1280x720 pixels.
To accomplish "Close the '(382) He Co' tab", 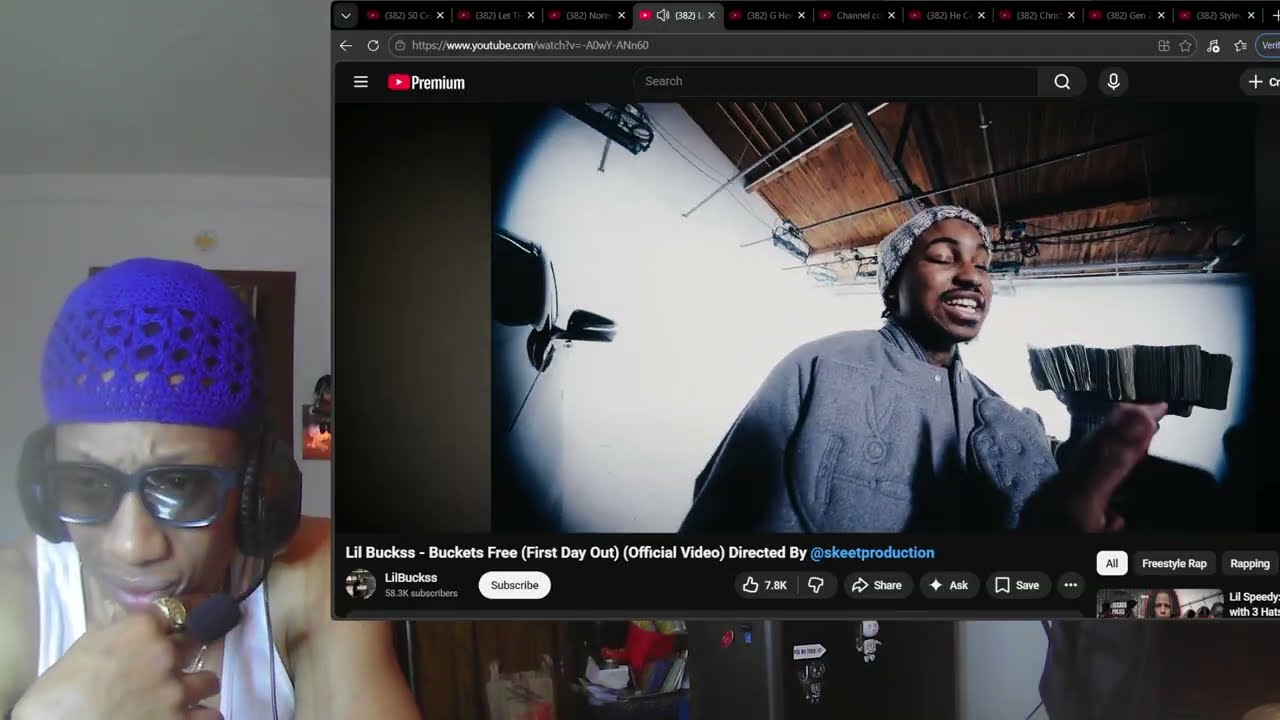I will (981, 15).
